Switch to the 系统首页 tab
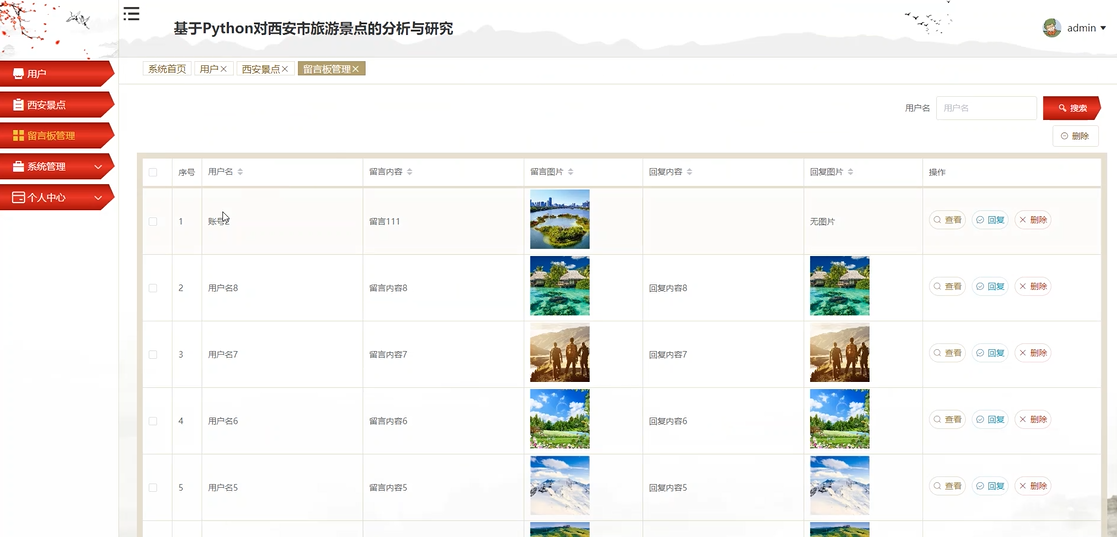Viewport: 1117px width, 537px height. click(167, 69)
